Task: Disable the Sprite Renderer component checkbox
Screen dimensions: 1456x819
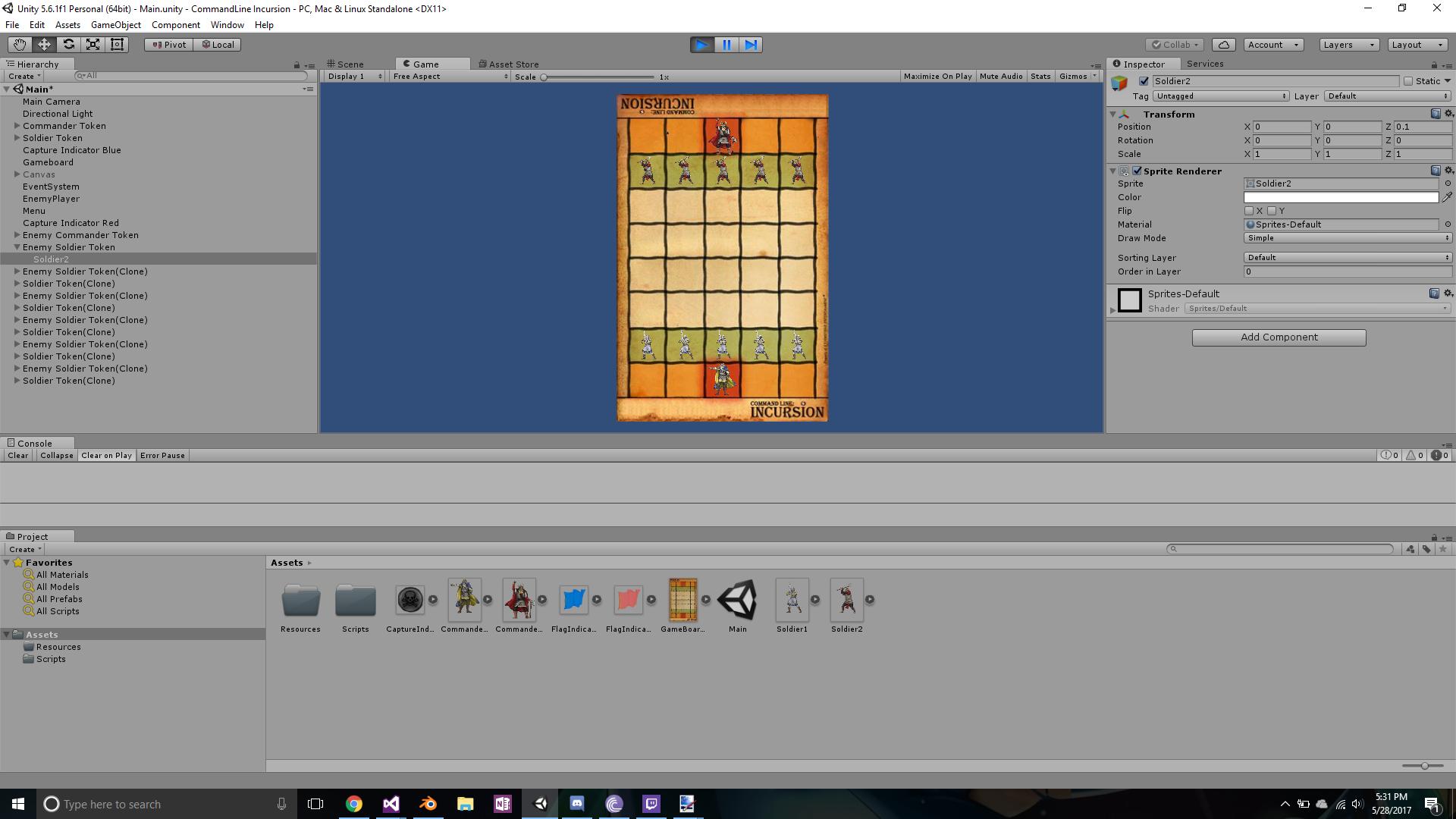Action: click(1137, 171)
